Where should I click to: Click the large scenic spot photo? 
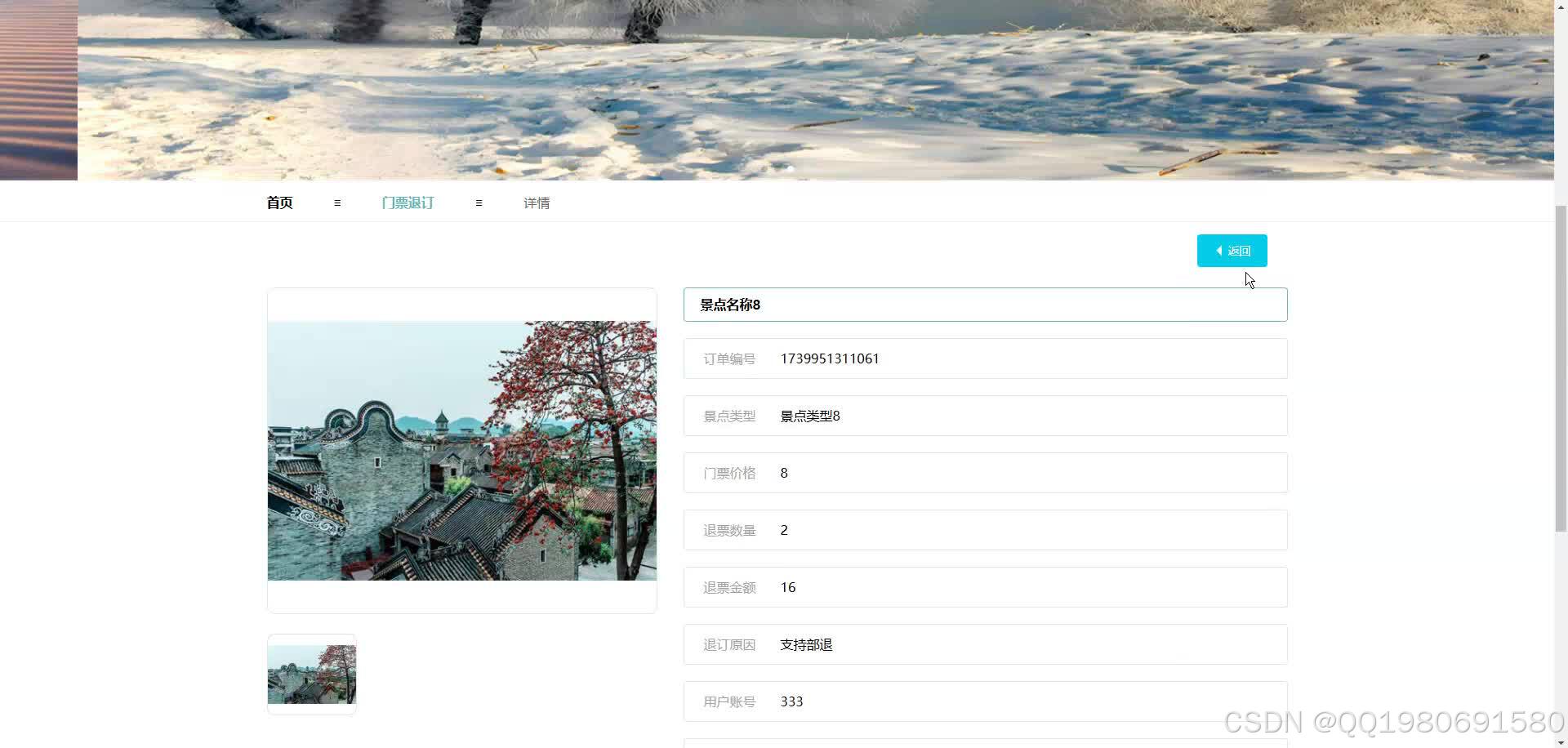pyautogui.click(x=462, y=451)
